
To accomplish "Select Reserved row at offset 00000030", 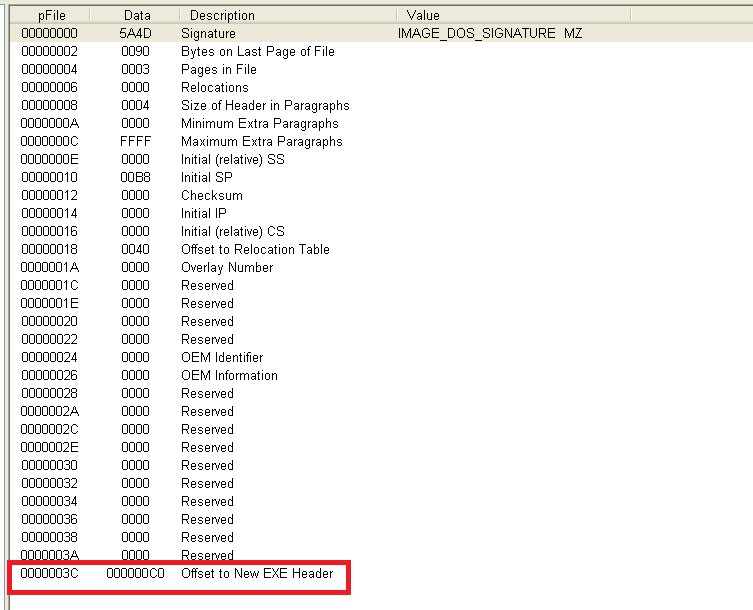I will pos(207,465).
